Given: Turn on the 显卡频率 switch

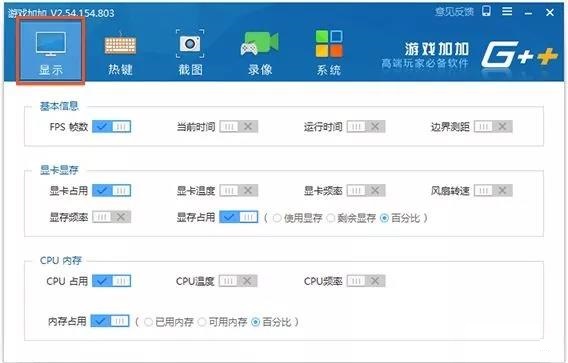Looking at the screenshot, I should (366, 191).
